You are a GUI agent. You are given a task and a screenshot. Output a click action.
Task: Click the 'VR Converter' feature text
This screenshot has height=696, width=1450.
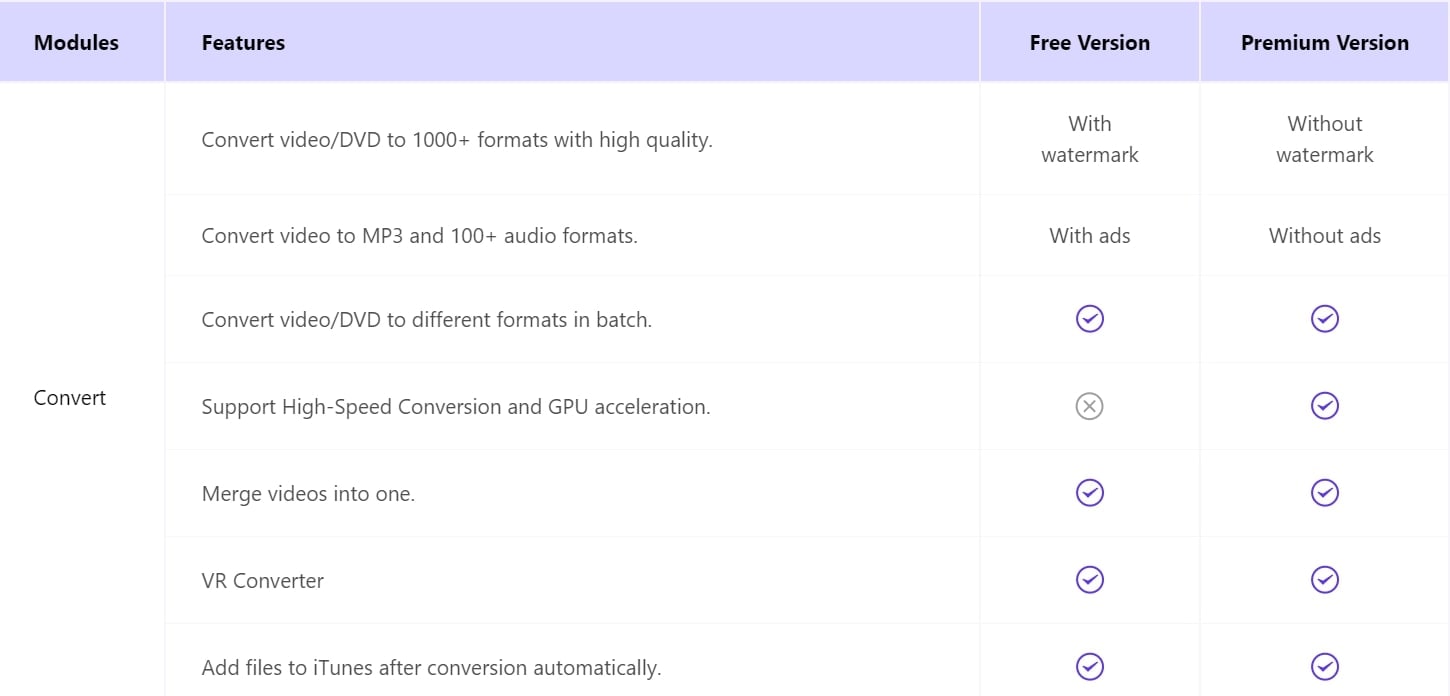click(262, 581)
